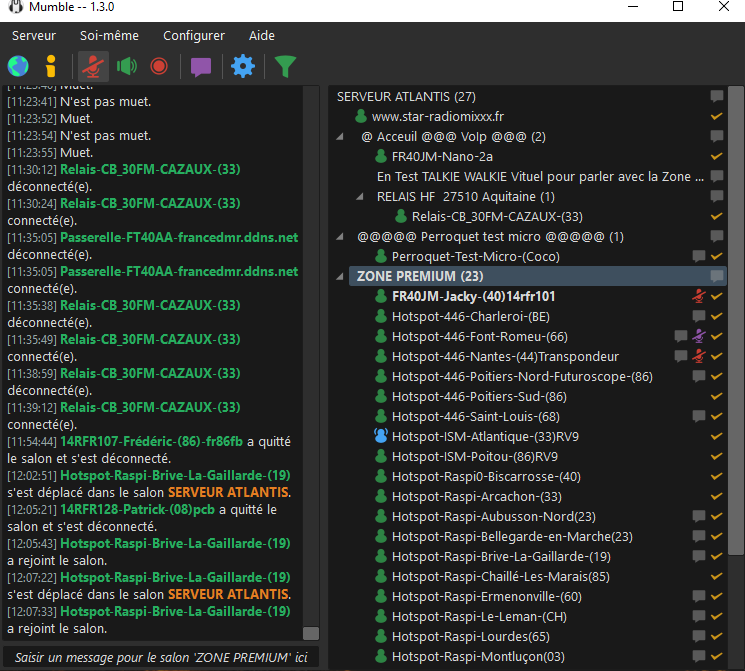Viewport: 745px width, 671px height.
Task: Select user Relais-CB_30FM-CAZAUX-(33) in tree
Action: coord(497,217)
